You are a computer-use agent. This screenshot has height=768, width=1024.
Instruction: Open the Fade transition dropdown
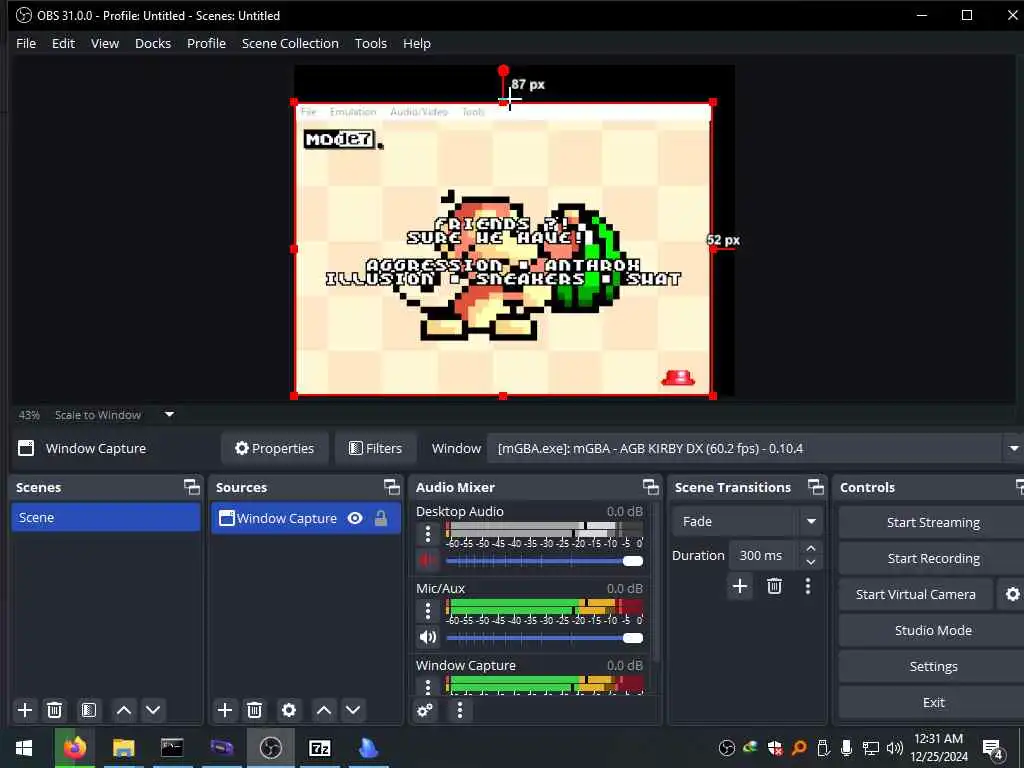click(x=747, y=521)
